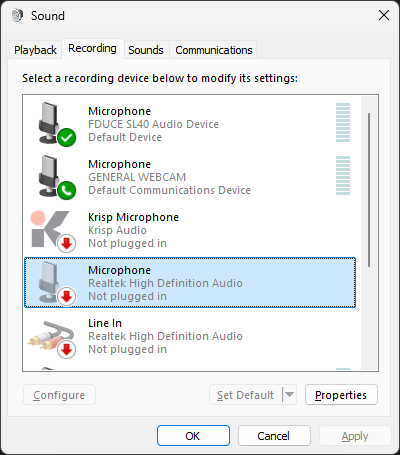
Task: Click the red arrow on Krisp Microphone
Action: [x=67, y=243]
